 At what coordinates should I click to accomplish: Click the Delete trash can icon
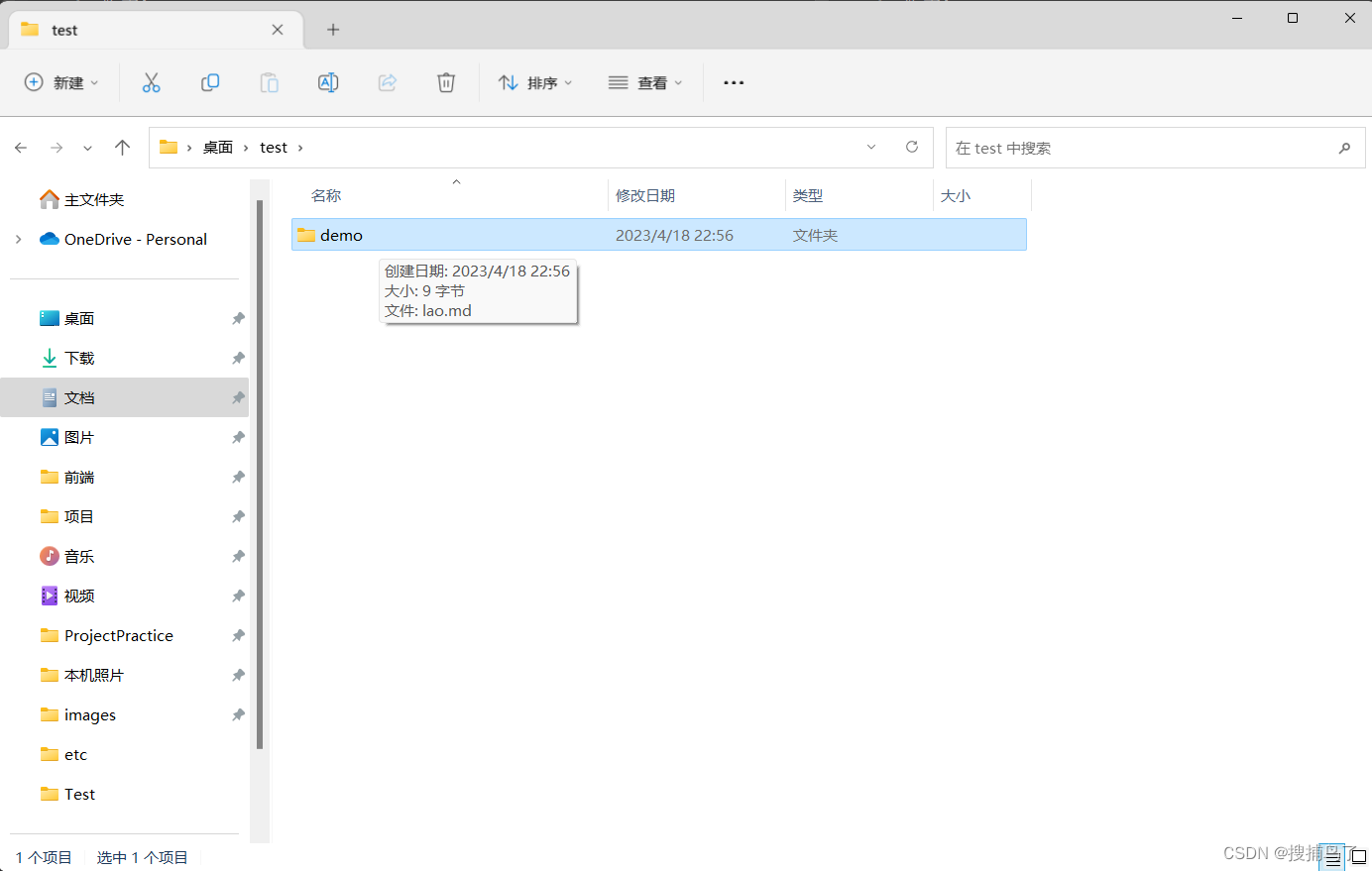pyautogui.click(x=446, y=83)
